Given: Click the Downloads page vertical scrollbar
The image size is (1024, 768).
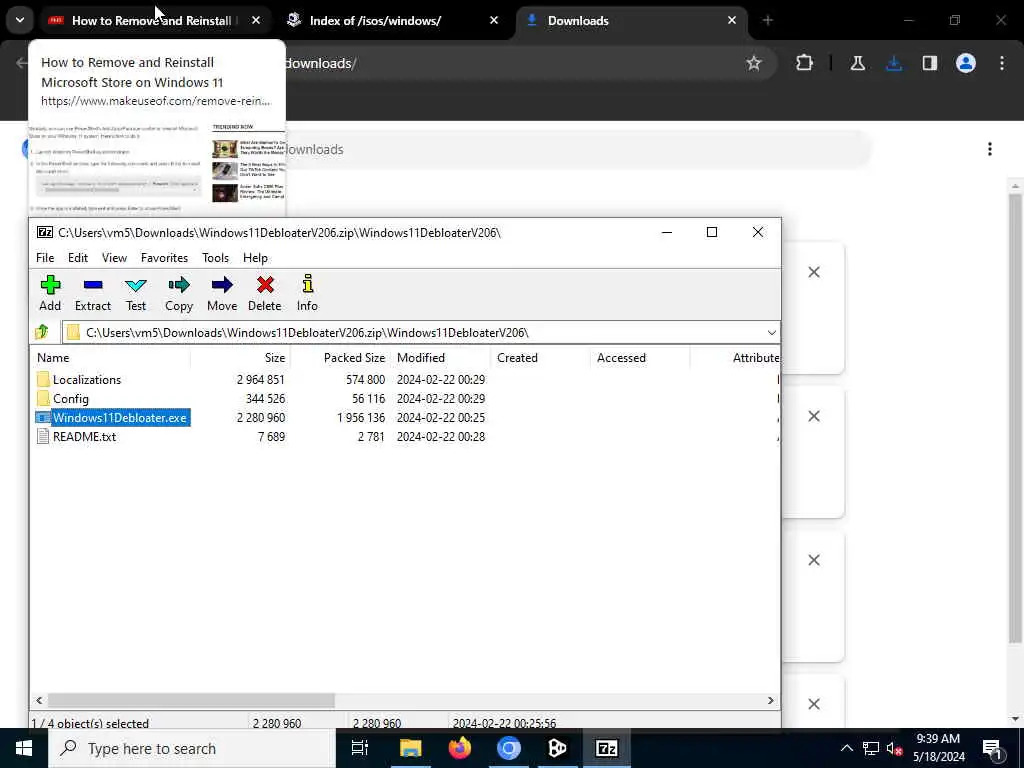Looking at the screenshot, I should point(1015,418).
